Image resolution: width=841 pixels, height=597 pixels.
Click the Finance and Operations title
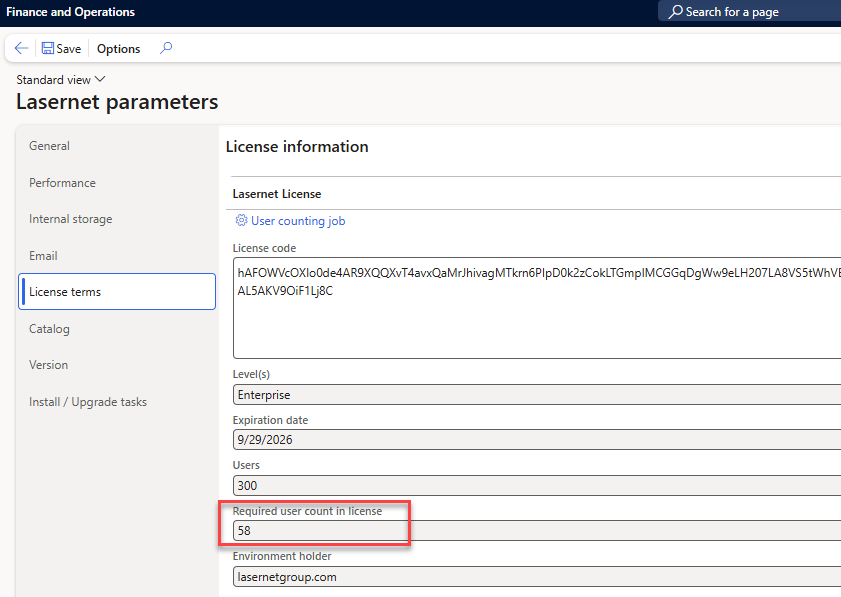pyautogui.click(x=70, y=12)
